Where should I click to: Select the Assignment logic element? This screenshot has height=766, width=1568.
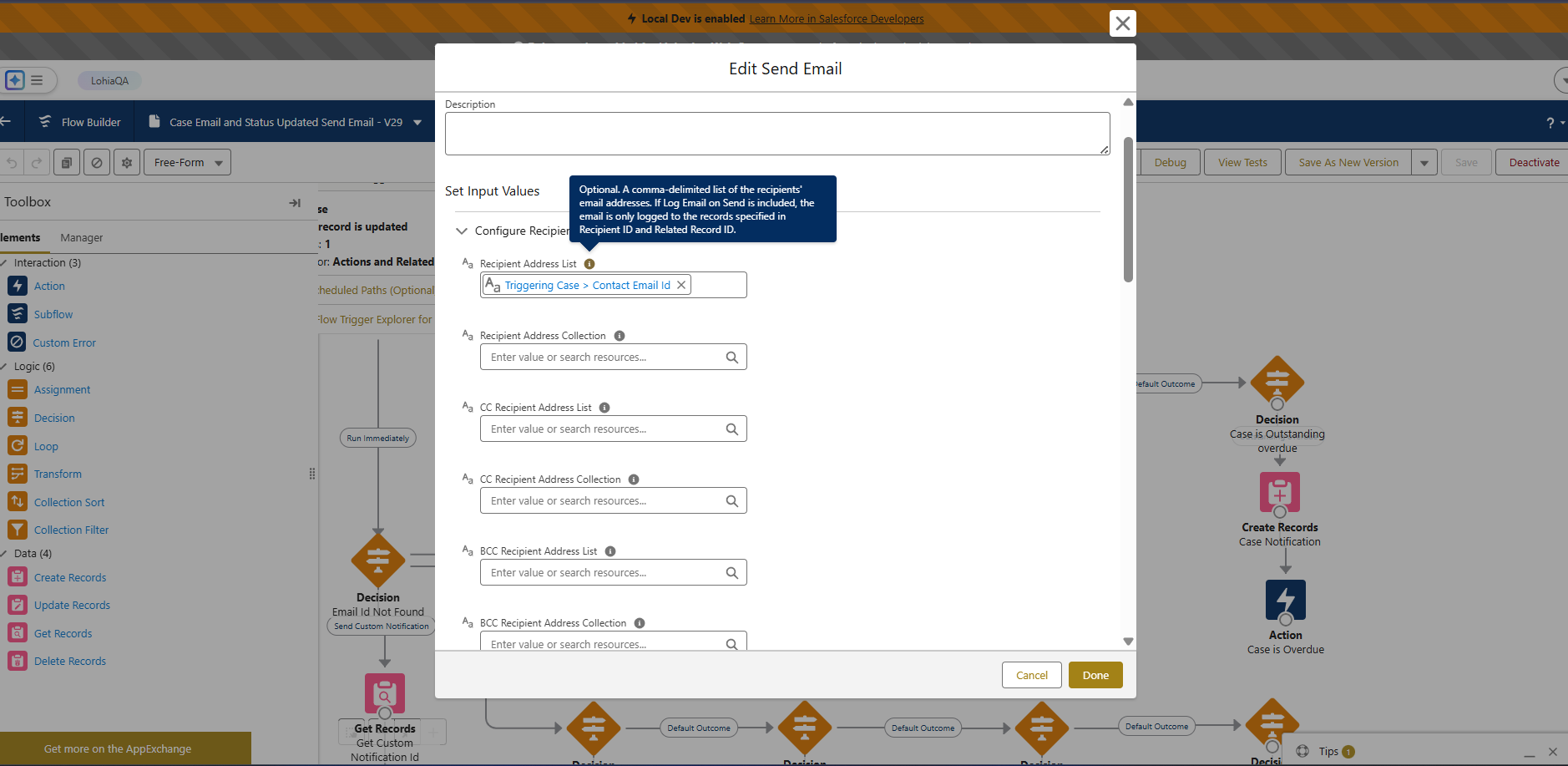61,389
